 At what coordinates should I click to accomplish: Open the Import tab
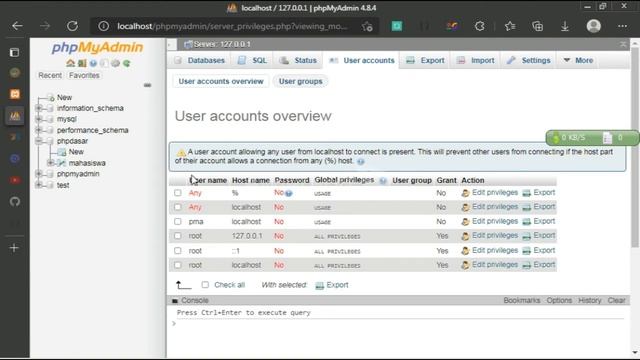476,60
